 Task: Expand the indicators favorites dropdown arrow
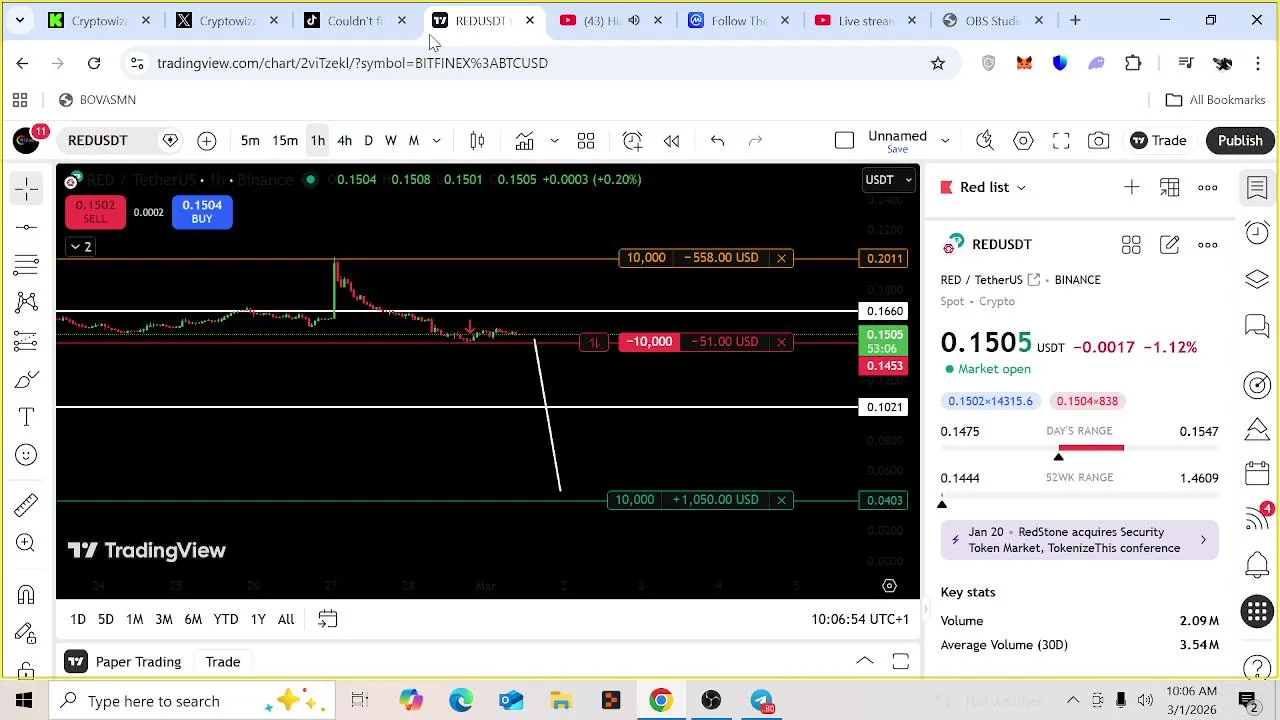coord(554,141)
